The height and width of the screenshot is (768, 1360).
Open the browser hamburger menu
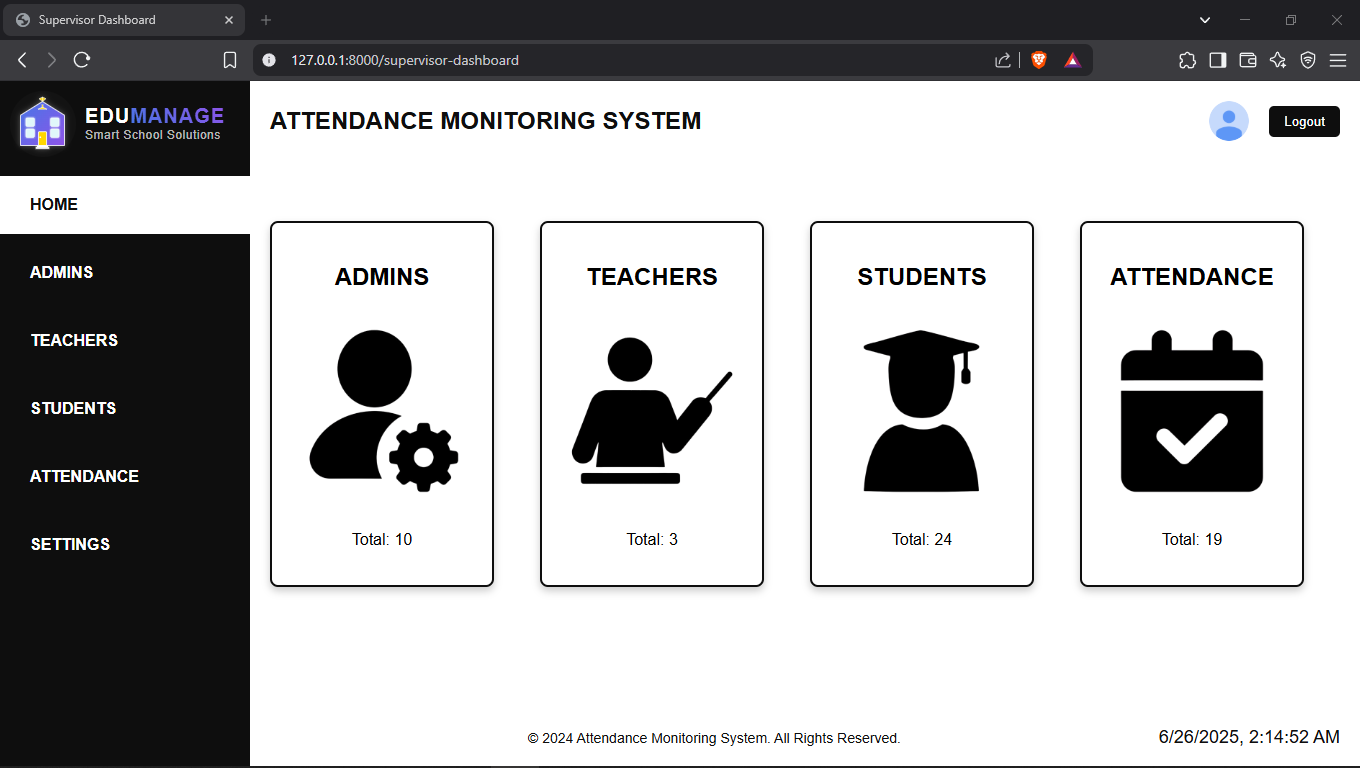(x=1338, y=60)
